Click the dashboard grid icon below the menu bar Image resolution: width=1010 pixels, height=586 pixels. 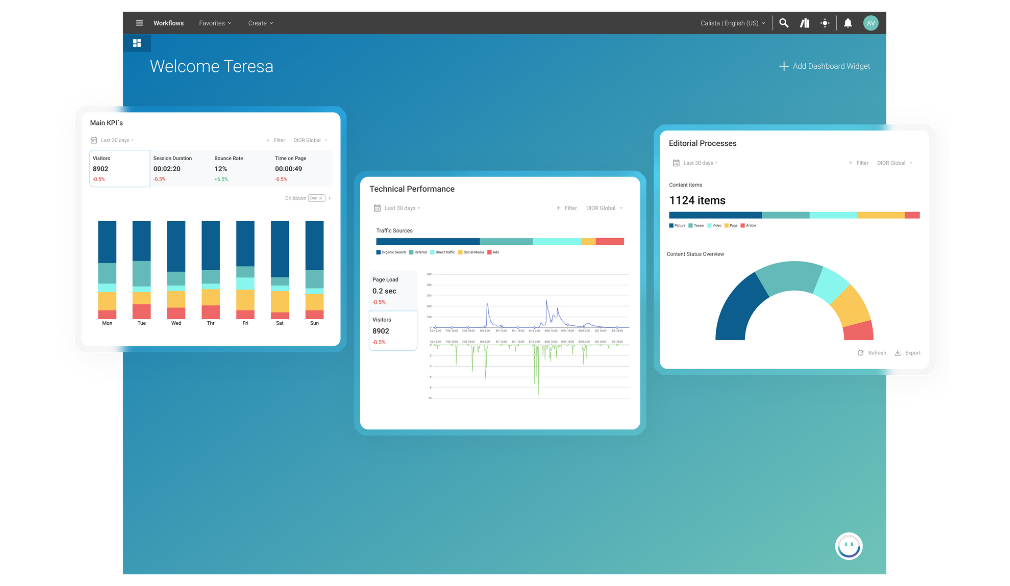137,43
